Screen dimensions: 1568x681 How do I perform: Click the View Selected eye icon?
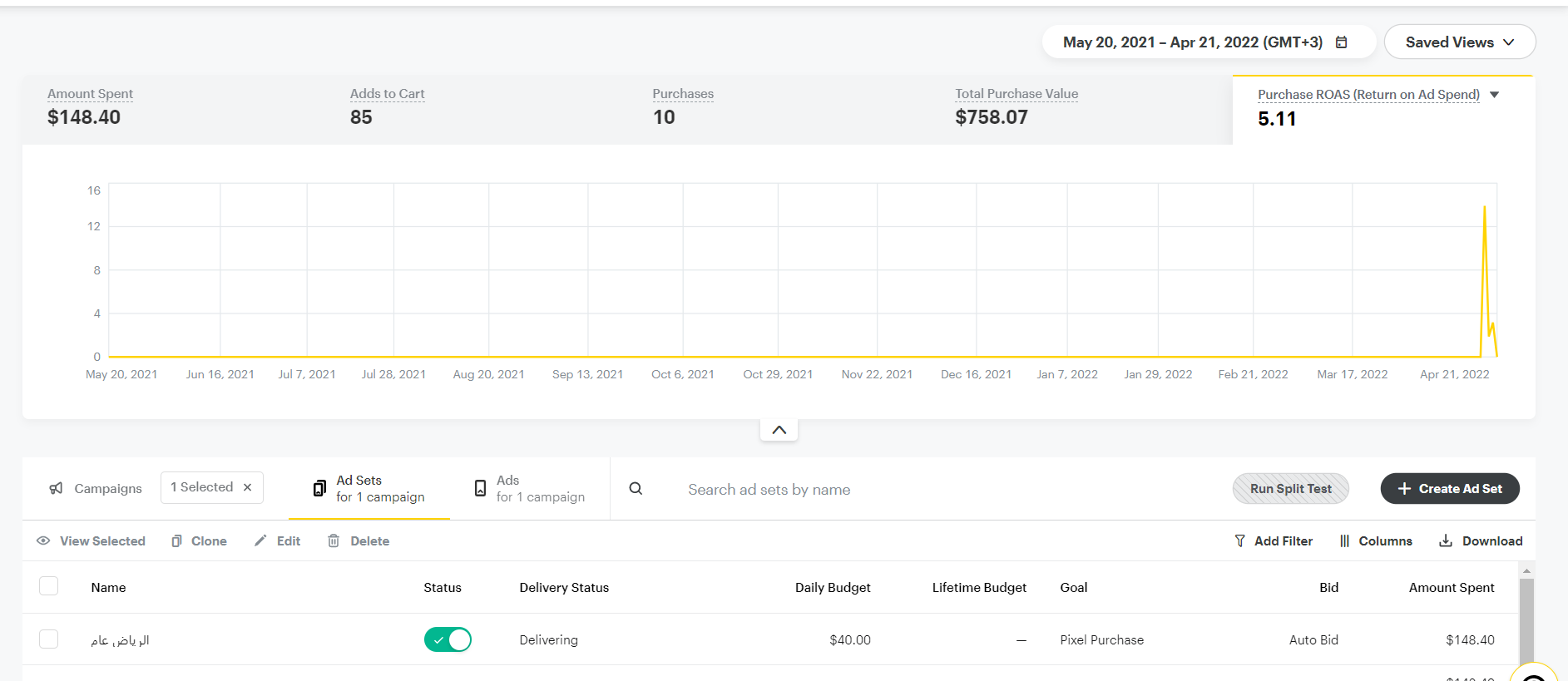[x=43, y=541]
